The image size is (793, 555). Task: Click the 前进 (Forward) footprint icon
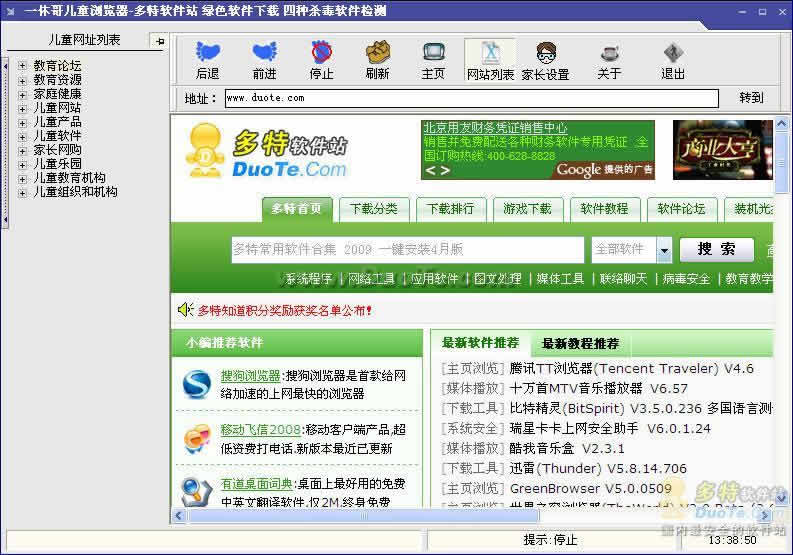[x=265, y=52]
